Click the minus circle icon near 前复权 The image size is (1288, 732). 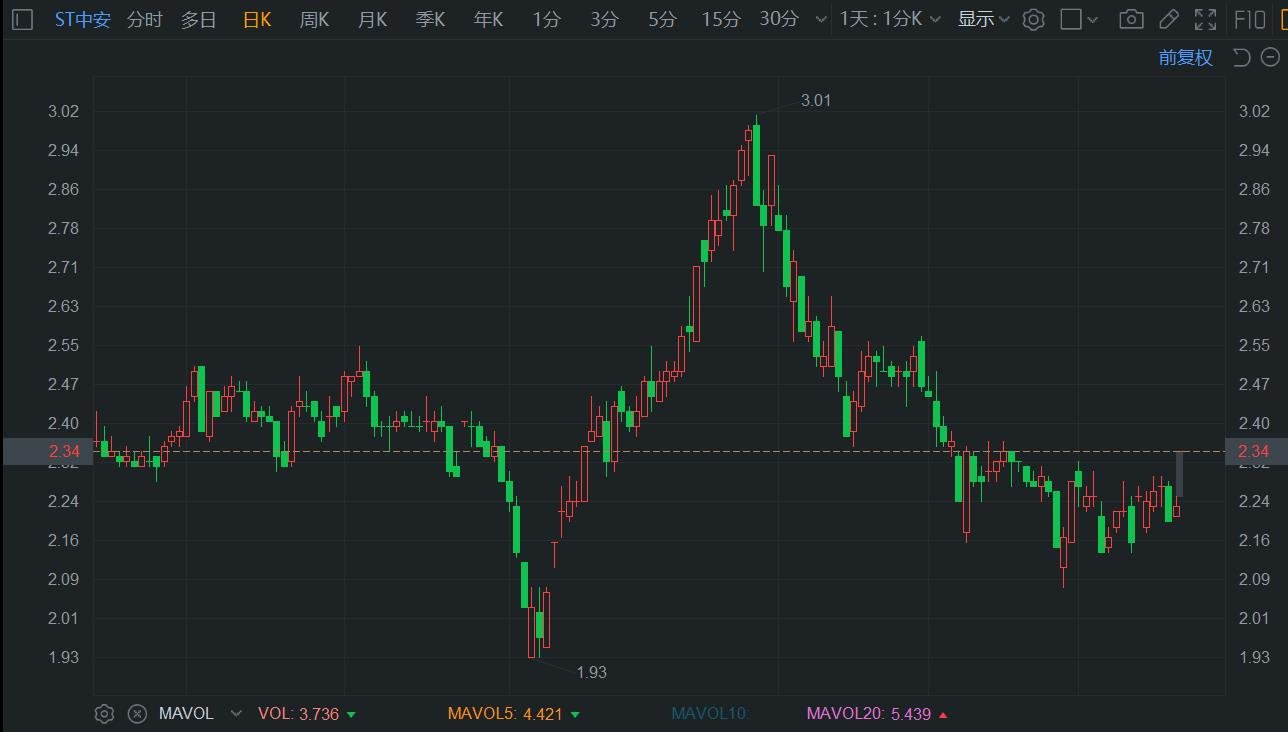1268,57
